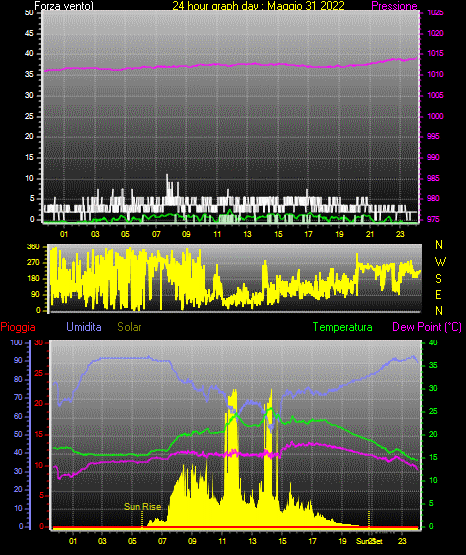Click the '270' wind direction axis value

33,263
